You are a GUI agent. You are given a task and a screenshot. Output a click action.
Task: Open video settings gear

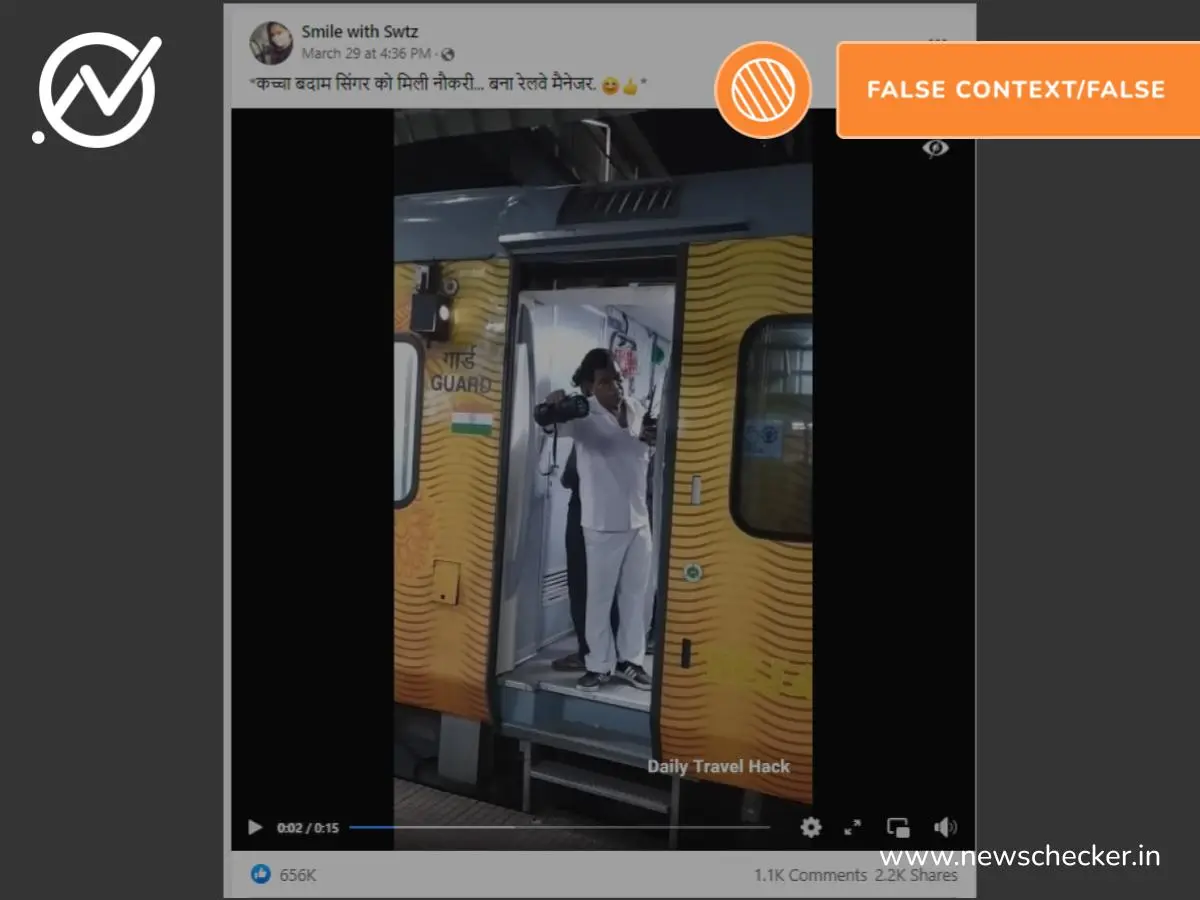point(811,828)
